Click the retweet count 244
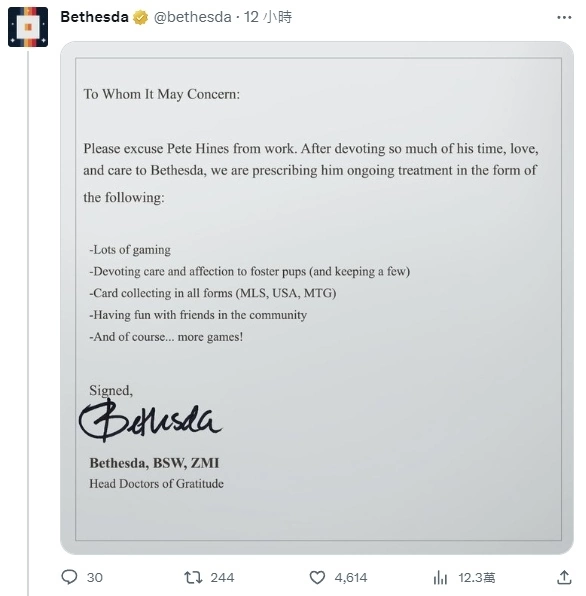586x596 pixels. (222, 578)
